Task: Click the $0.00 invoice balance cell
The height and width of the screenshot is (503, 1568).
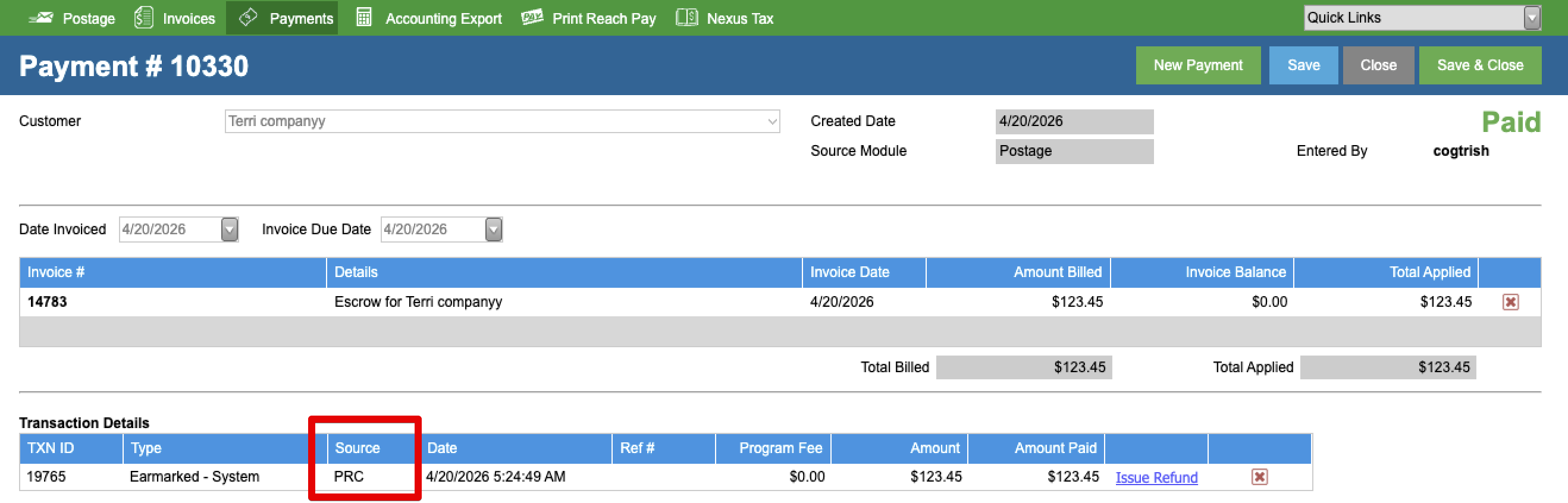Action: (1269, 301)
